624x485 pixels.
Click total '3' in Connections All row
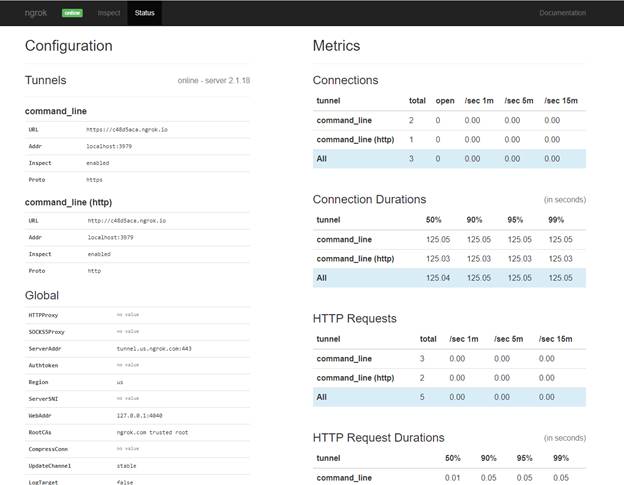pos(411,158)
